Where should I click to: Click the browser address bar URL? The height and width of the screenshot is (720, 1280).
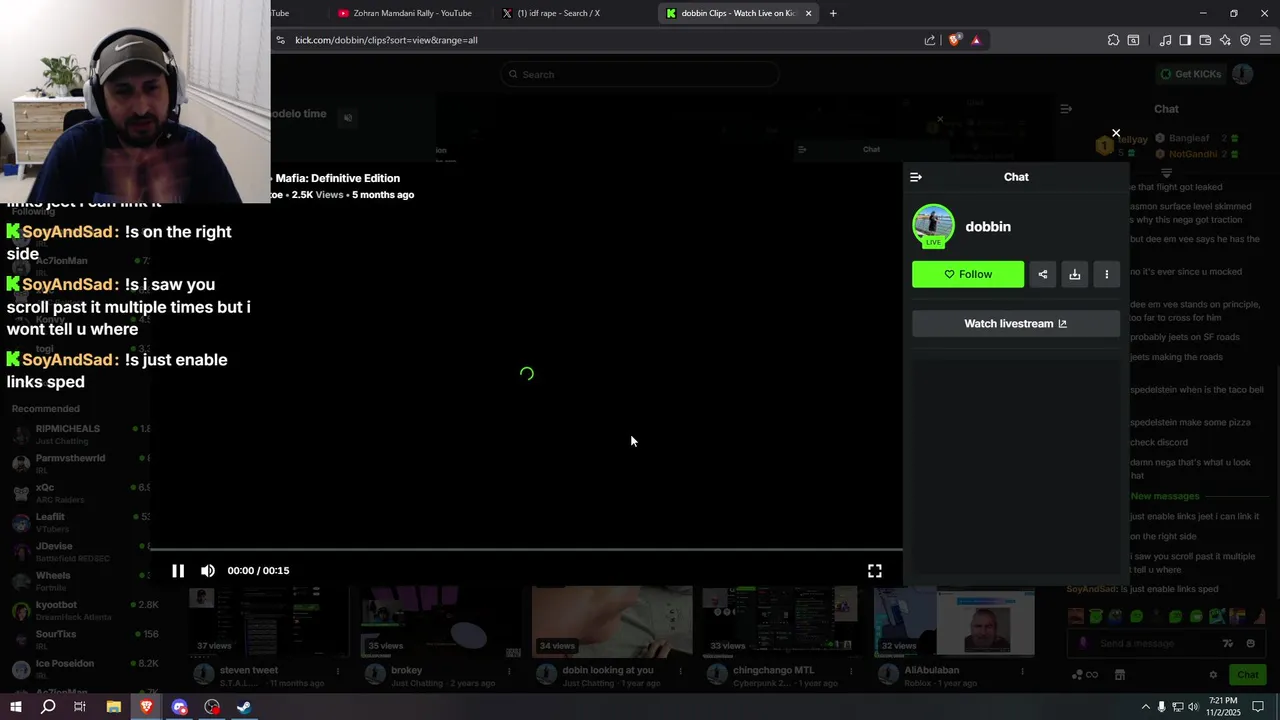point(387,40)
